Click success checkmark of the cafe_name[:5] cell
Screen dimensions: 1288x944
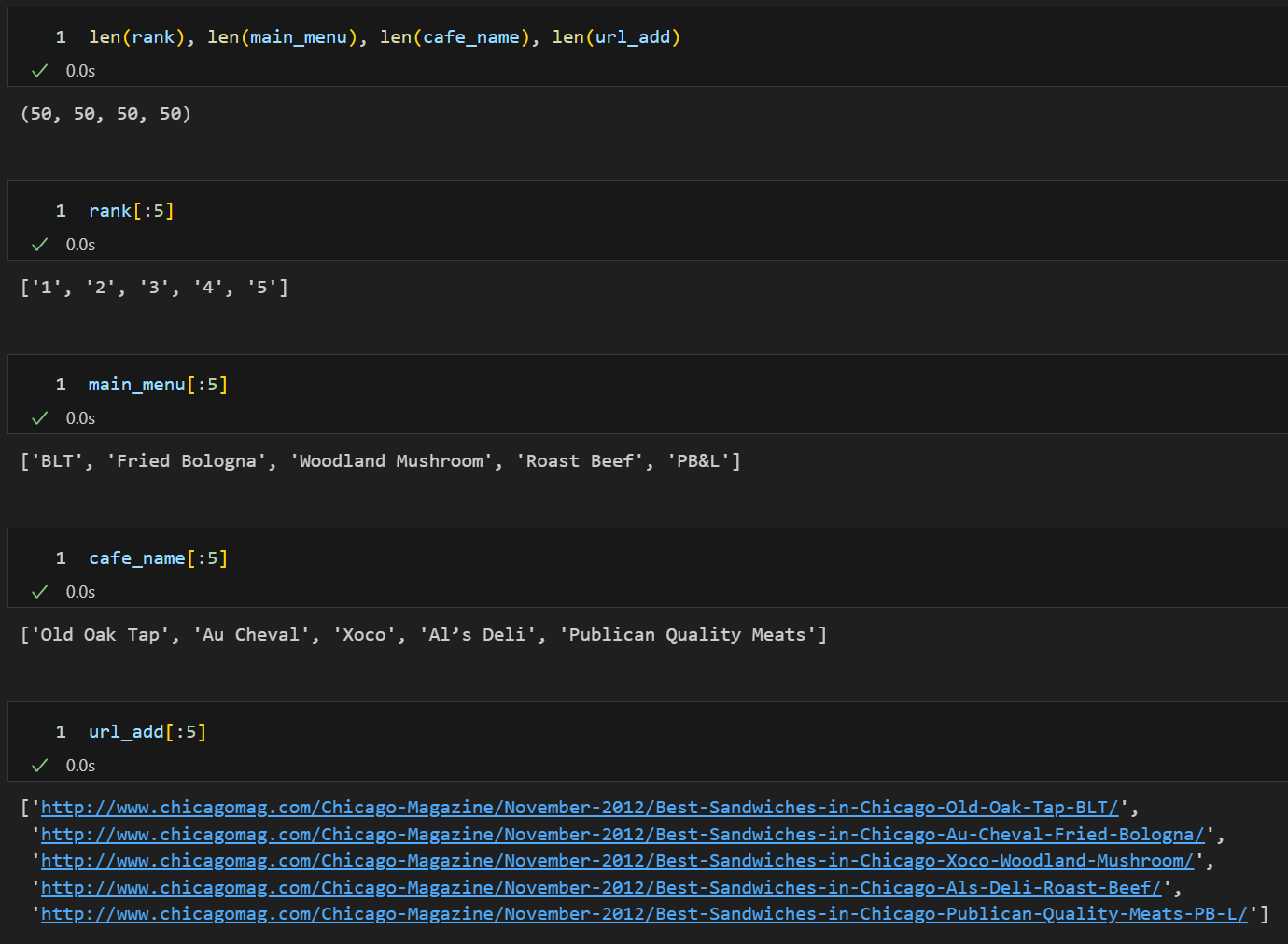pyautogui.click(x=39, y=592)
